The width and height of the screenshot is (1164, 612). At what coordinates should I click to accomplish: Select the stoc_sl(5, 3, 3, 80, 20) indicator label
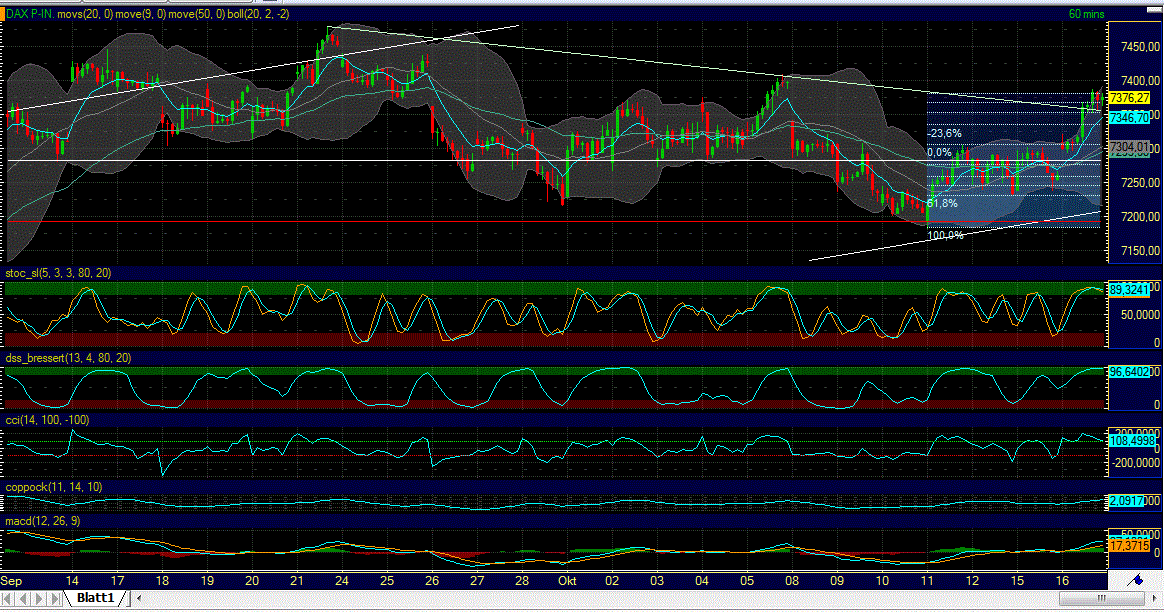pyautogui.click(x=59, y=273)
